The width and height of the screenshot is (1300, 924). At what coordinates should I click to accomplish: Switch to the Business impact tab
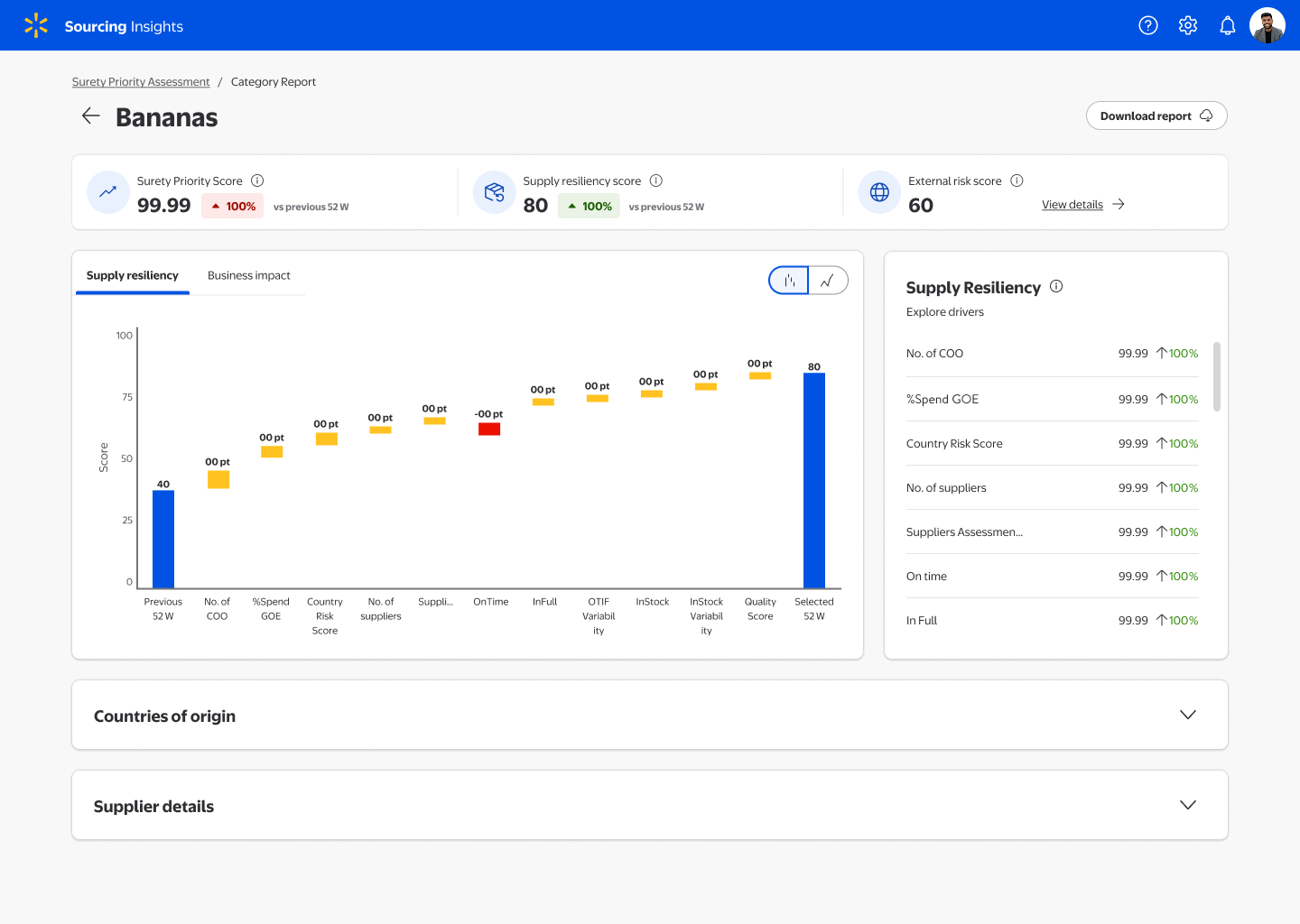249,275
